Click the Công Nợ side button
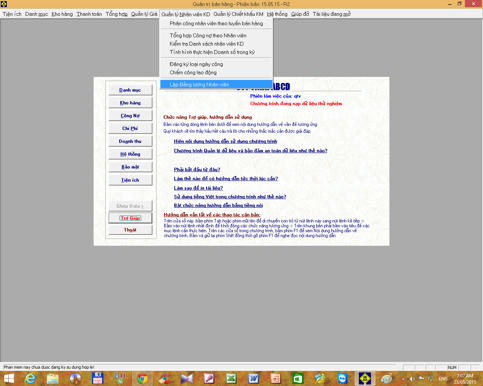Viewport: 483px width, 386px height. [130, 116]
